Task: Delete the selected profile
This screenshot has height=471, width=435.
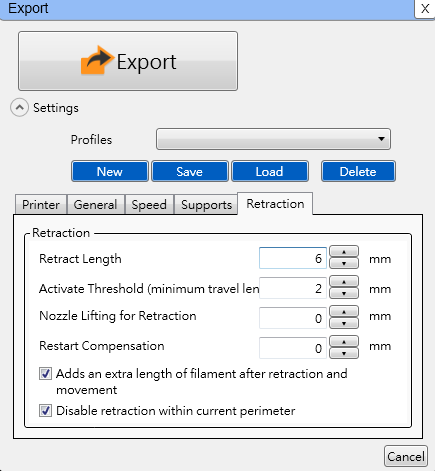Action: (x=358, y=171)
